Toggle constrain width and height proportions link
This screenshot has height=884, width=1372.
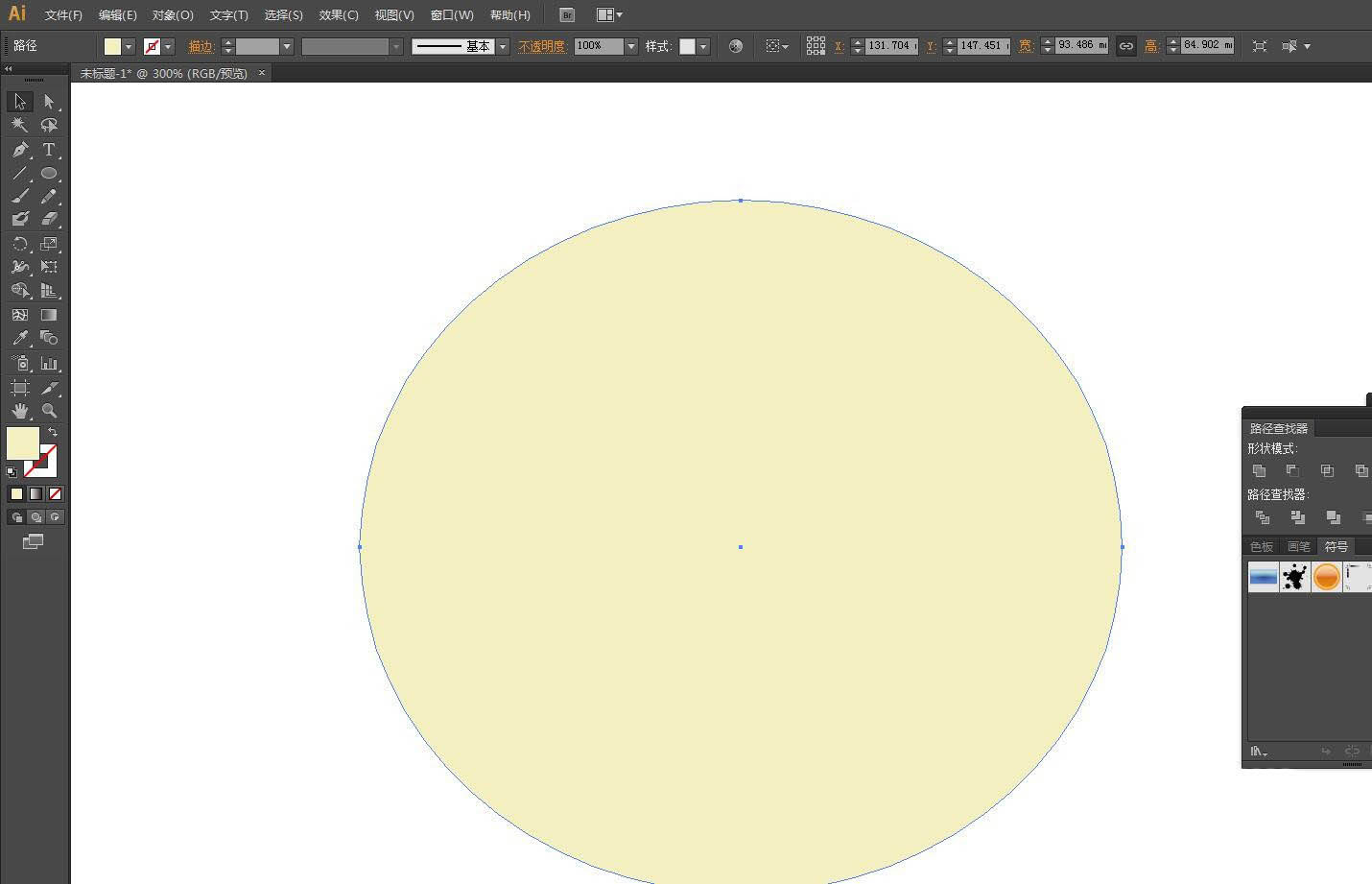tap(1125, 46)
